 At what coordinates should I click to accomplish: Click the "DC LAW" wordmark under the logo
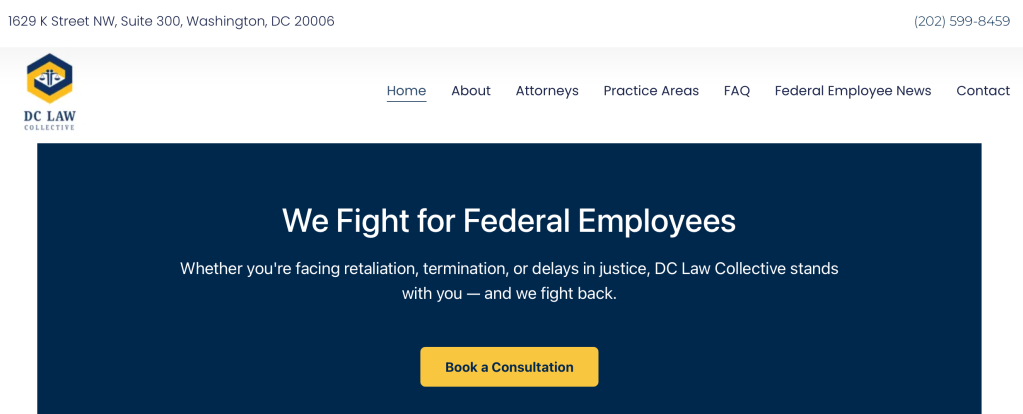coord(50,116)
